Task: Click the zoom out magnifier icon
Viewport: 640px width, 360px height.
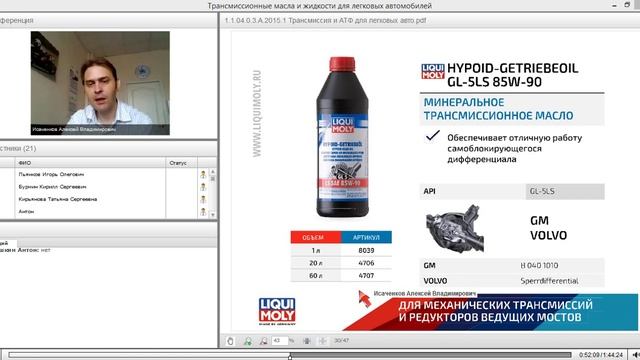Action: tap(264, 341)
